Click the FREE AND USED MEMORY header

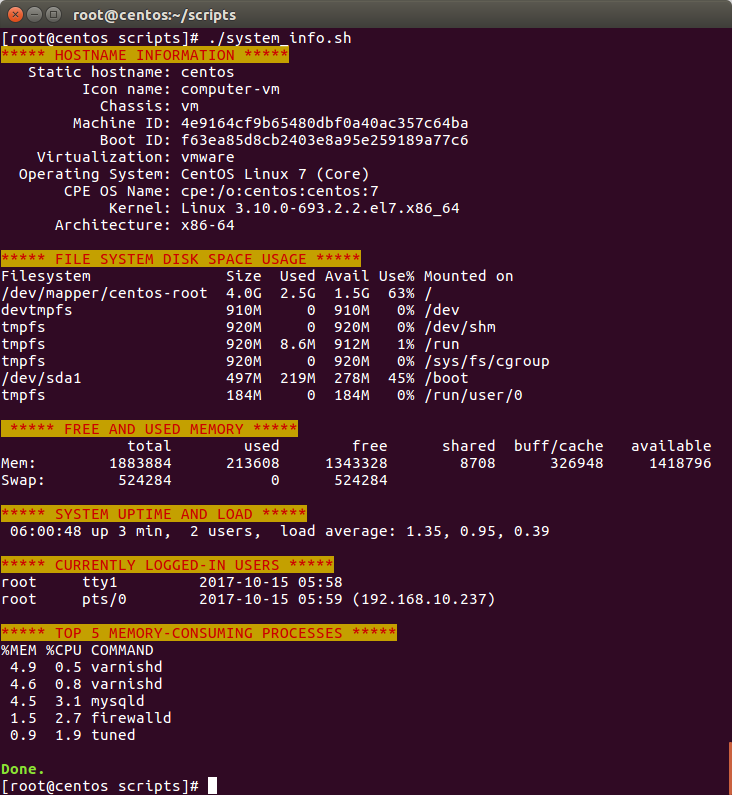point(150,429)
